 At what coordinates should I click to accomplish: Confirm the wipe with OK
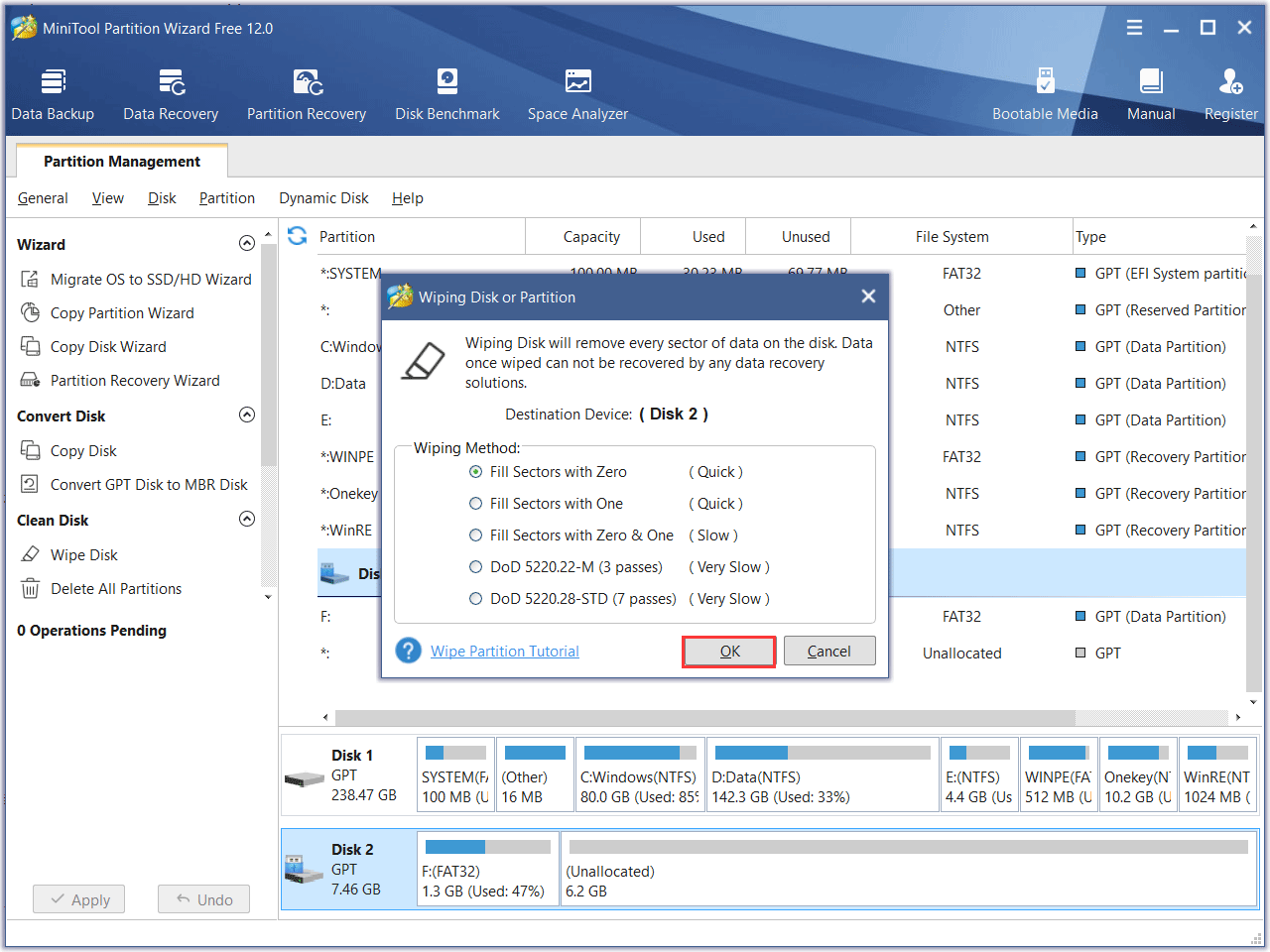pyautogui.click(x=729, y=652)
